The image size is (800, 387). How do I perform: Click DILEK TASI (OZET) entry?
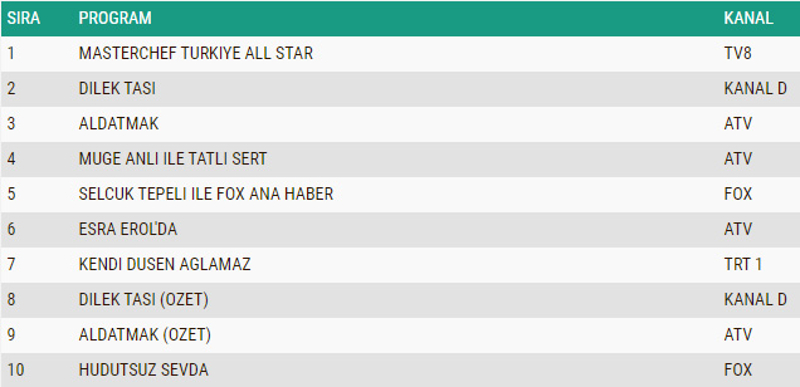tap(143, 300)
